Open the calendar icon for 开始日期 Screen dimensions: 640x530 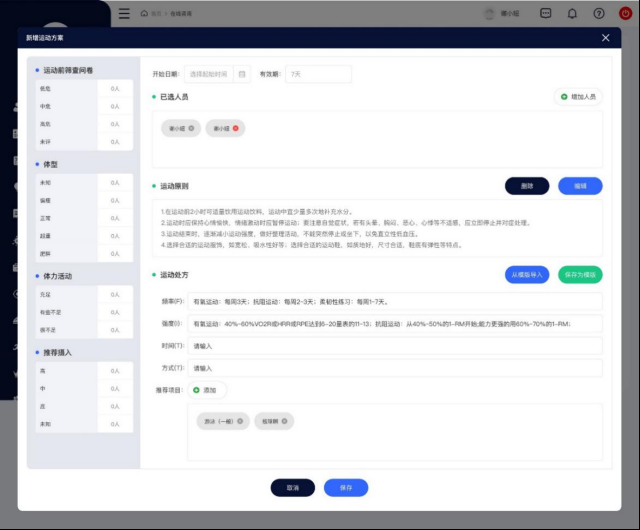(x=242, y=74)
